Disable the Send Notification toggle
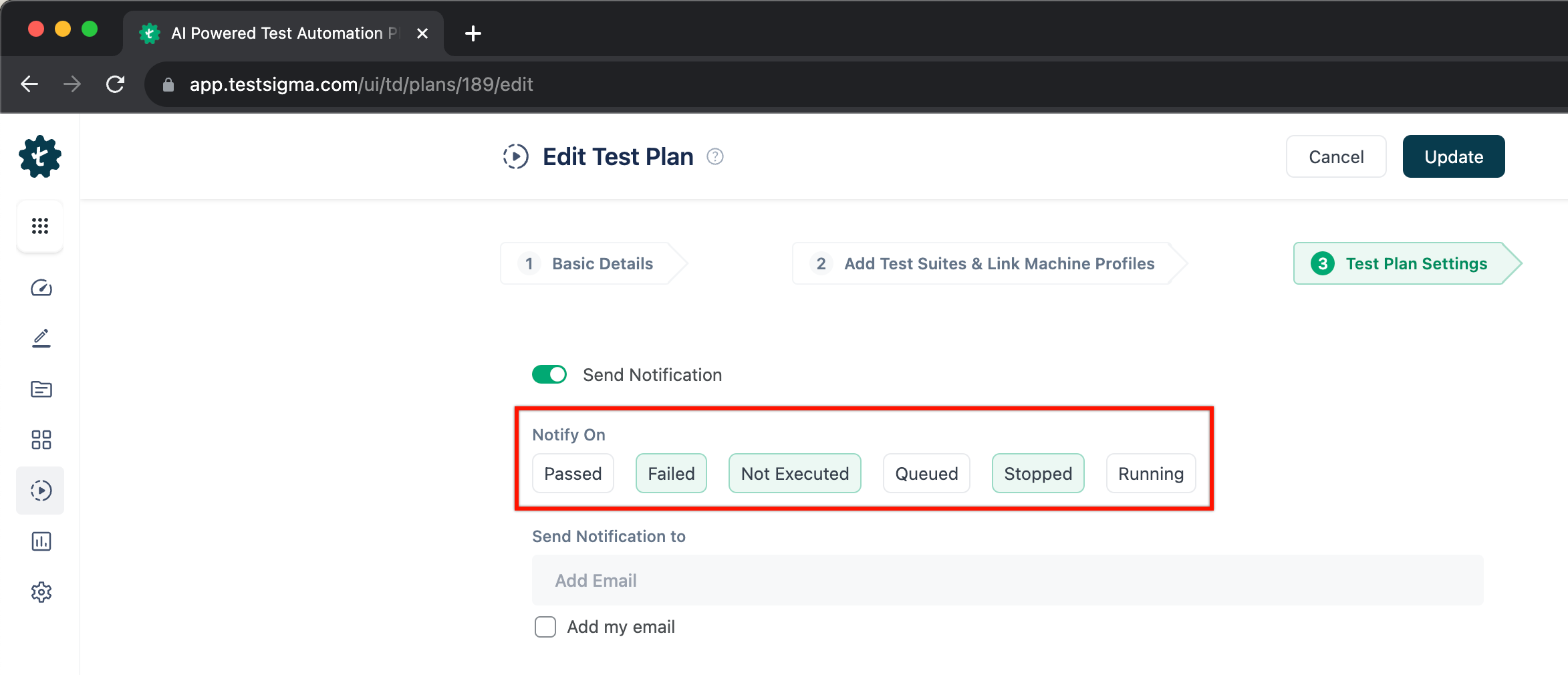Viewport: 1568px width, 675px height. (549, 374)
